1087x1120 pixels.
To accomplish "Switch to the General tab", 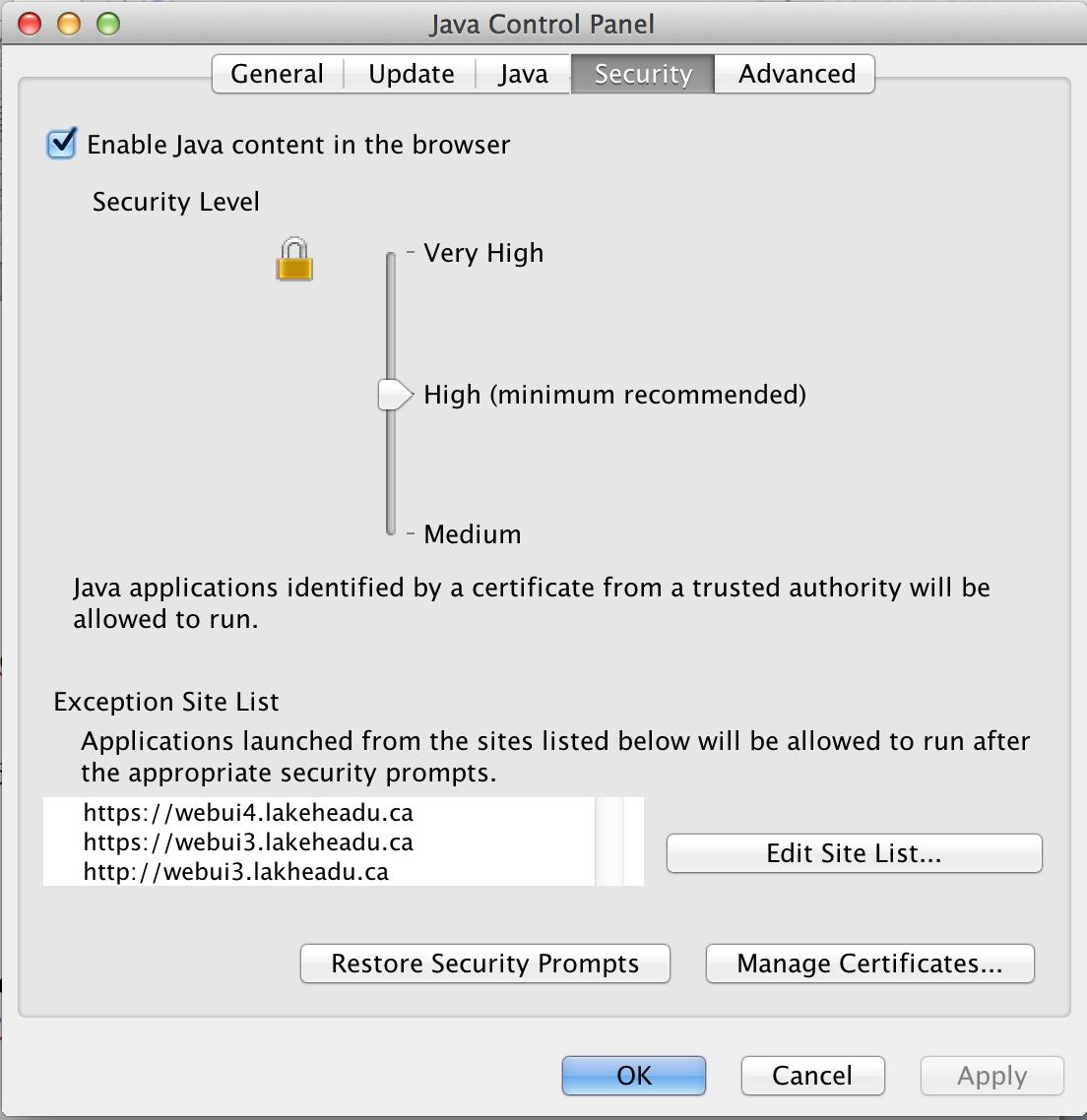I will click(x=276, y=74).
